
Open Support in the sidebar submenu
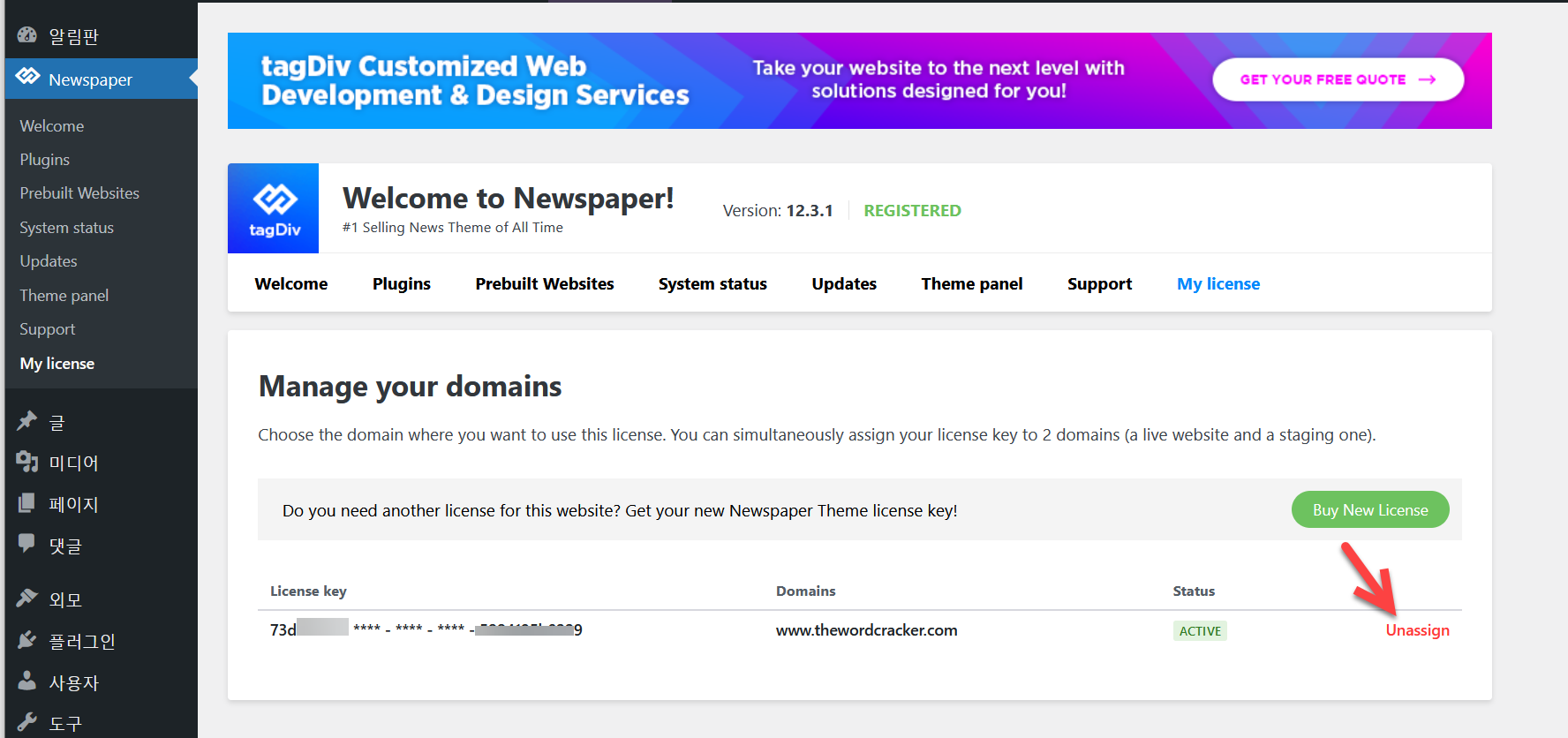[x=48, y=329]
